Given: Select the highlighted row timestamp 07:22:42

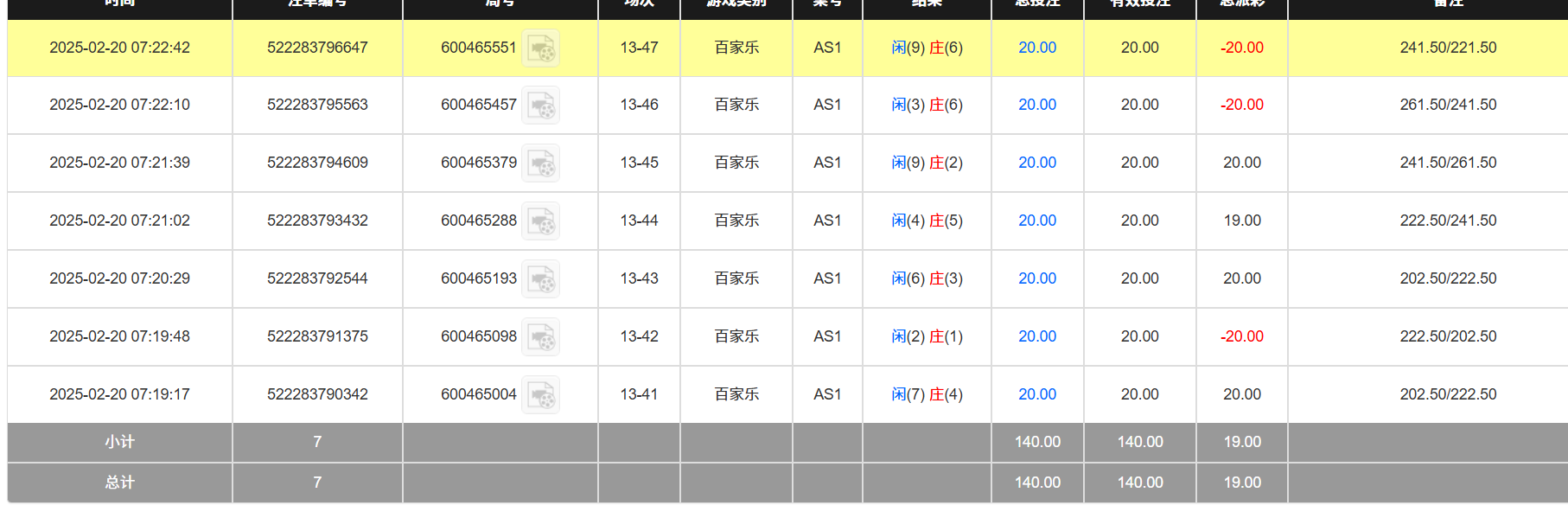Looking at the screenshot, I should [119, 48].
